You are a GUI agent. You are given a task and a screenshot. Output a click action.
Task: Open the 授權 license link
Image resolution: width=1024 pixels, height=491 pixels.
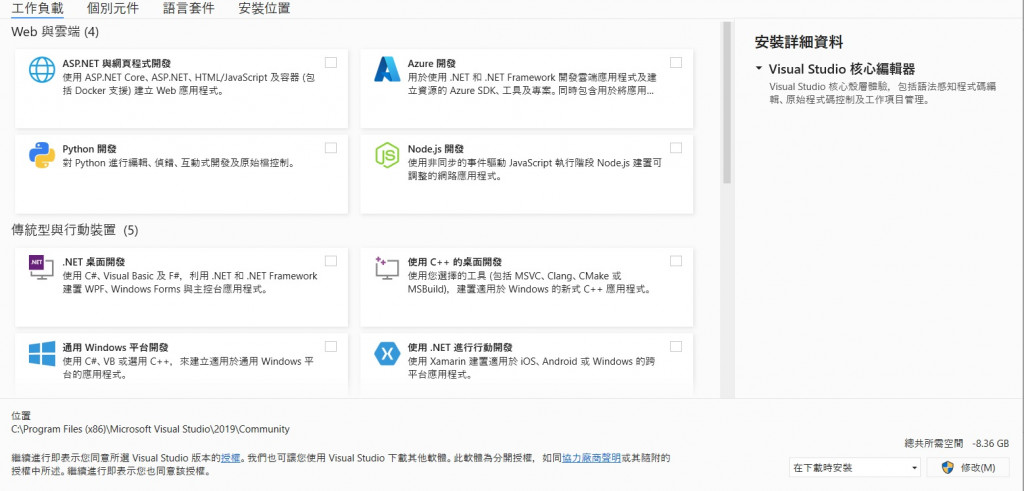(230, 458)
